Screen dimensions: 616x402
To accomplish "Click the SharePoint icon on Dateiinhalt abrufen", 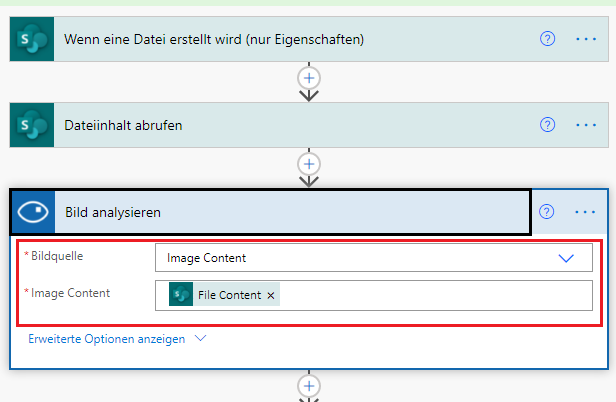I will click(x=32, y=125).
